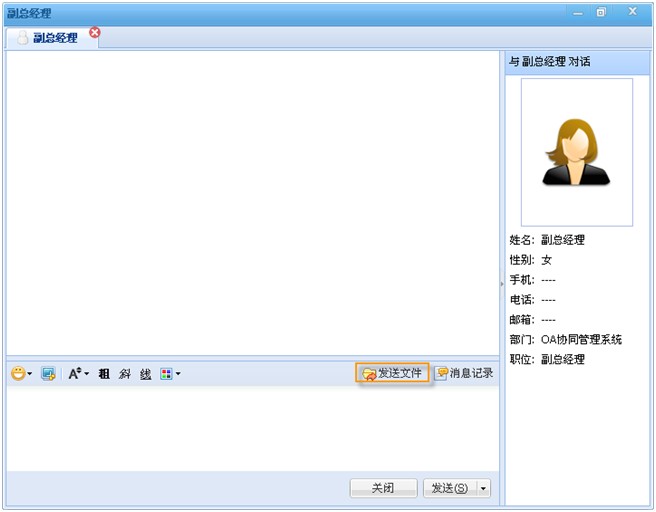
Task: Click in the chat history area
Action: point(253,203)
